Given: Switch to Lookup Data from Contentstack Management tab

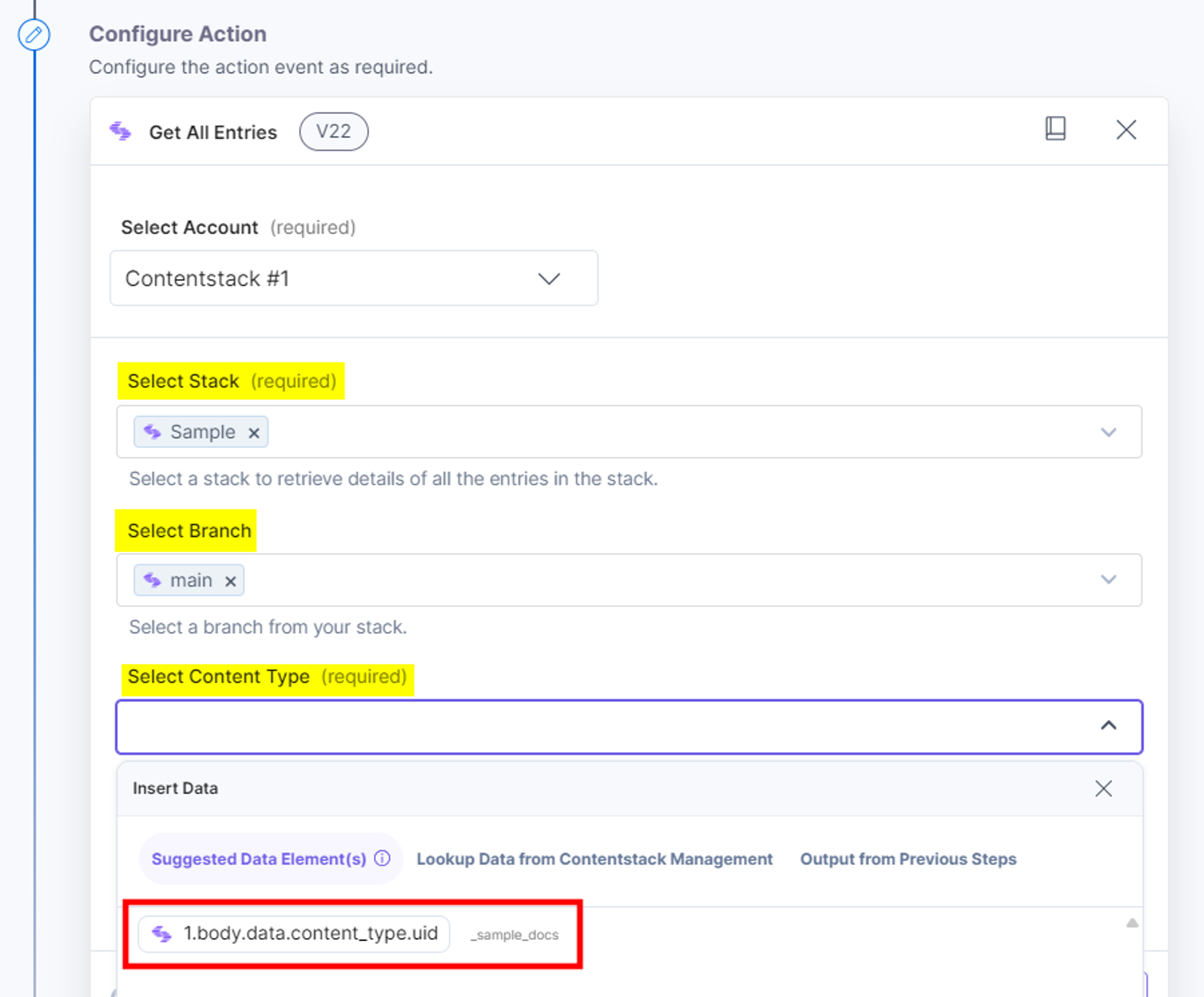Looking at the screenshot, I should (594, 859).
